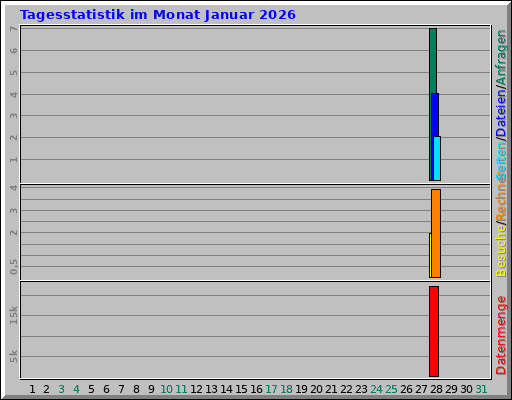Click day label 6 on the x-axis
Viewport: 512px width, 400px height.
click(106, 389)
